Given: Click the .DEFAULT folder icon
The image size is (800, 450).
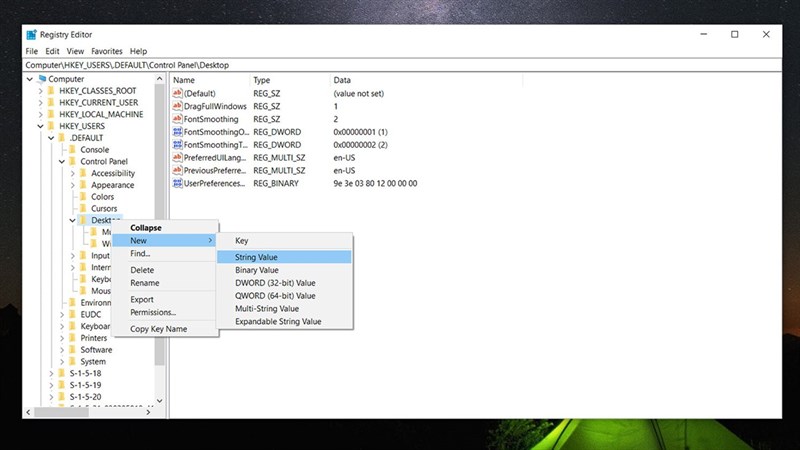Looking at the screenshot, I should [x=61, y=137].
